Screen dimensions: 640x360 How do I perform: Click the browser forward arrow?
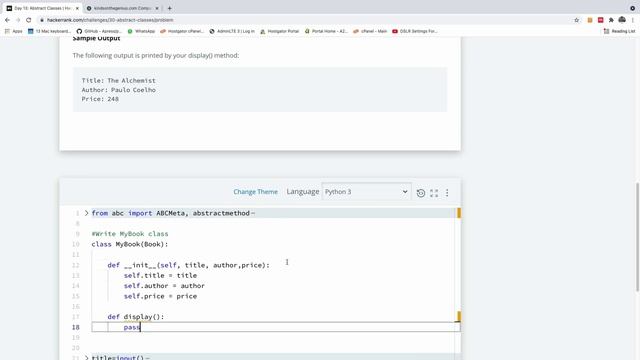[18, 20]
